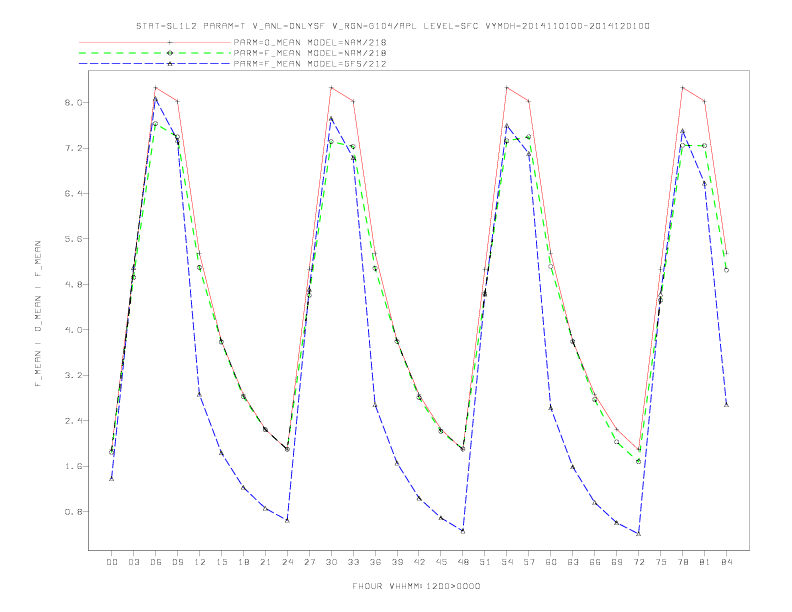Click x-axis tick label 39
Screen dimensions: 792x612
point(397,562)
